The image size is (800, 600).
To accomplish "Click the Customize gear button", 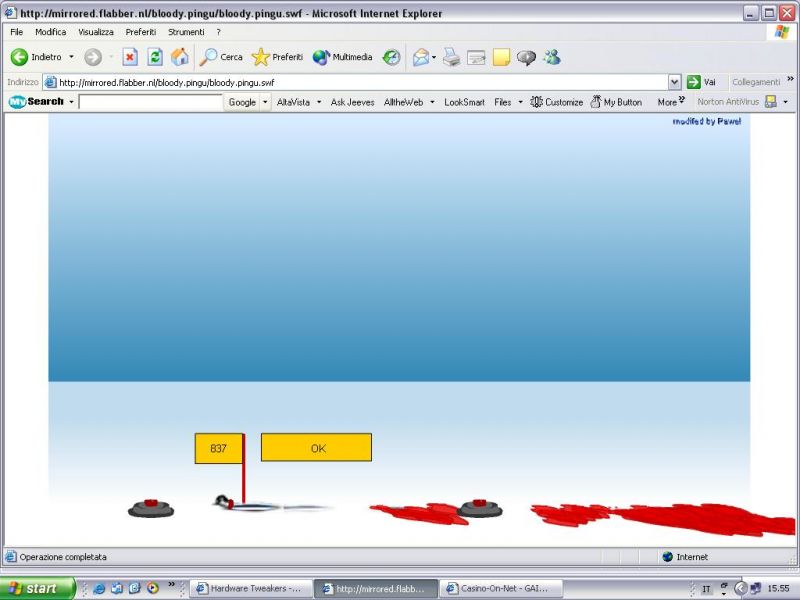I will pyautogui.click(x=557, y=102).
